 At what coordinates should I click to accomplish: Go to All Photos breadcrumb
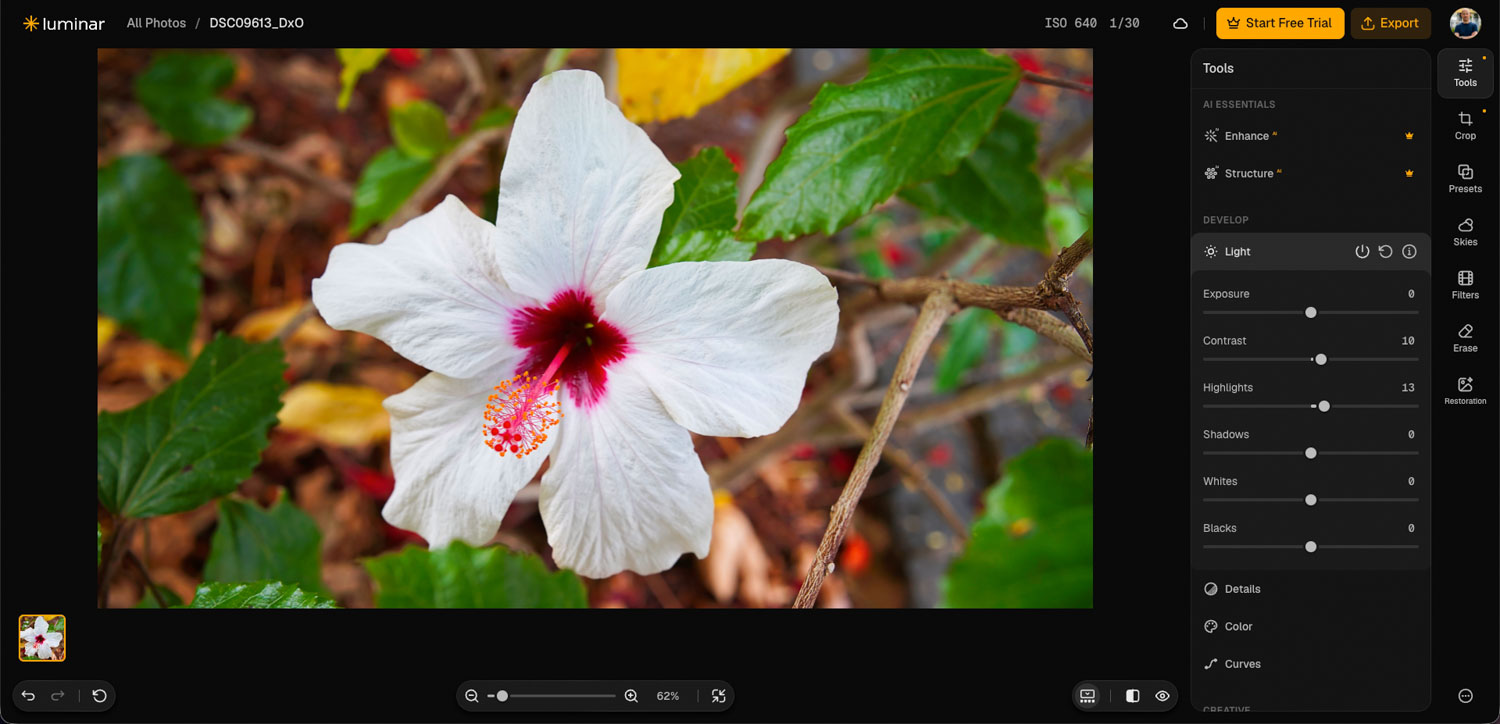[156, 23]
